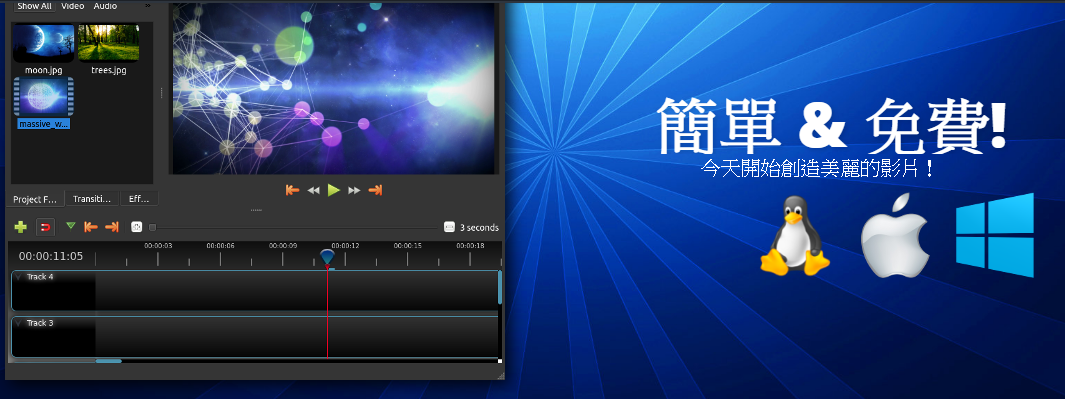Collapse Track 3 with its arrow

pos(18,324)
